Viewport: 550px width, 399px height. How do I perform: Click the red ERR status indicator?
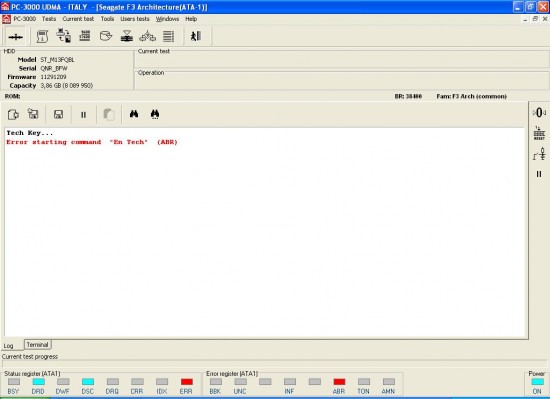(187, 381)
